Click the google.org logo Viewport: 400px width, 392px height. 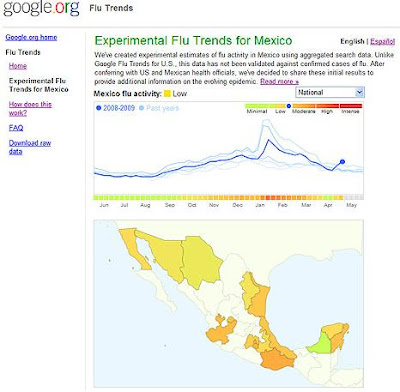pyautogui.click(x=42, y=8)
